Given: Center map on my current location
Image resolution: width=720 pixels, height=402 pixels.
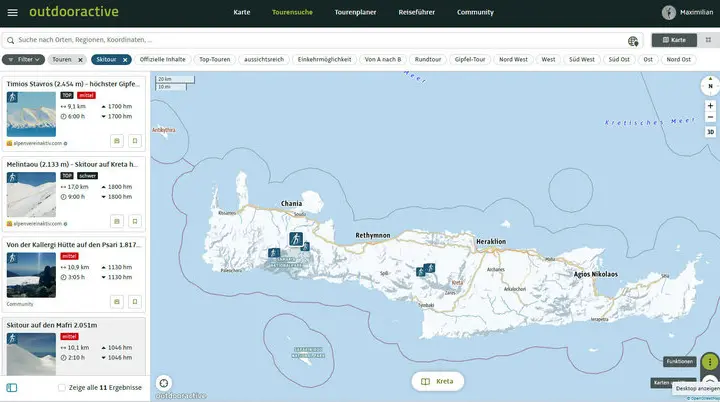Looking at the screenshot, I should coord(164,382).
